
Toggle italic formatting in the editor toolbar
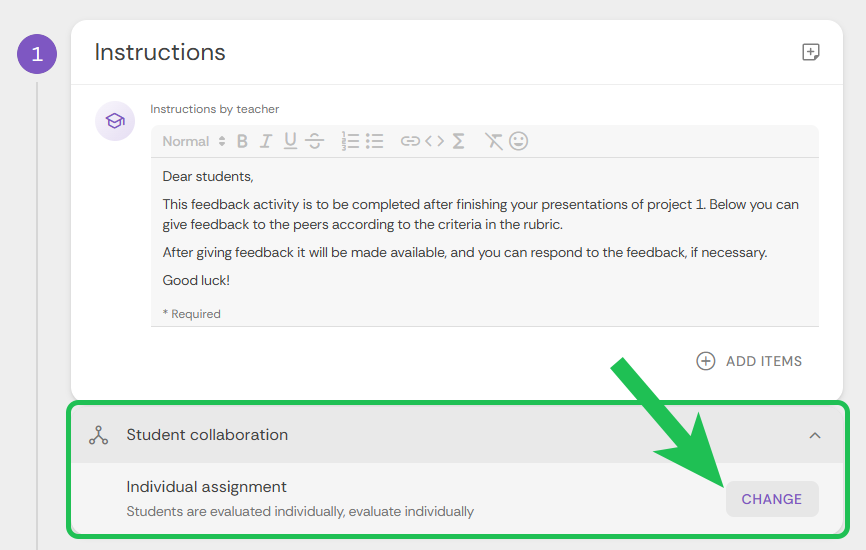[x=266, y=142]
